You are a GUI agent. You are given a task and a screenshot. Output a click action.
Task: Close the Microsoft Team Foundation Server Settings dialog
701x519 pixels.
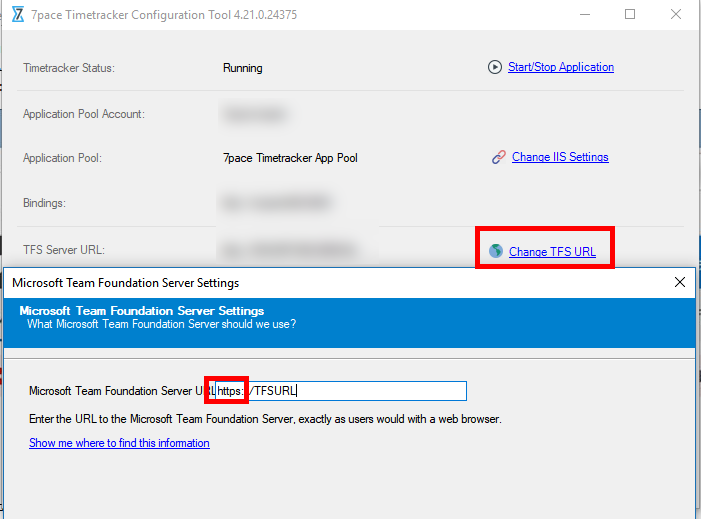(x=680, y=282)
